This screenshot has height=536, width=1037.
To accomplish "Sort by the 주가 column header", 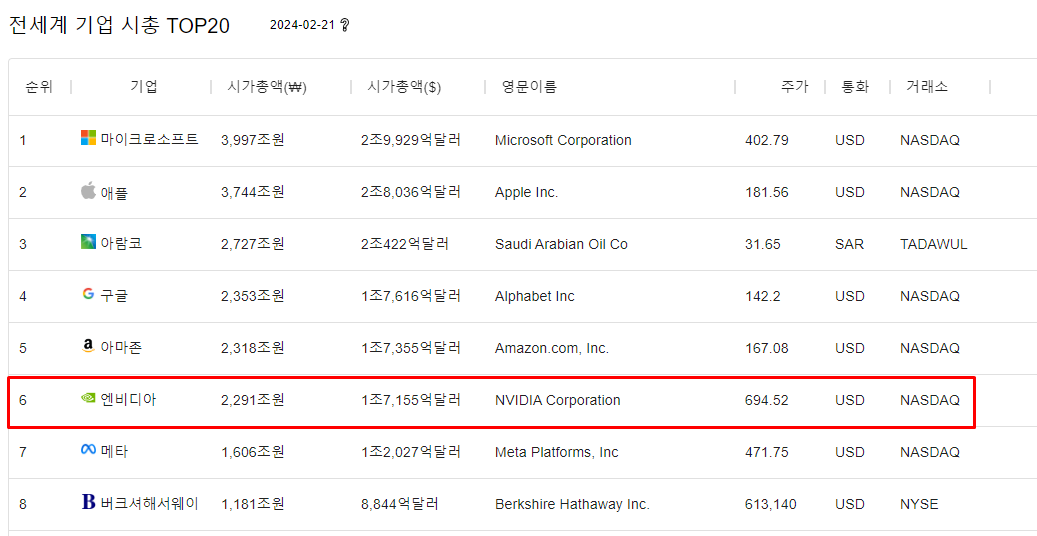I will [794, 87].
